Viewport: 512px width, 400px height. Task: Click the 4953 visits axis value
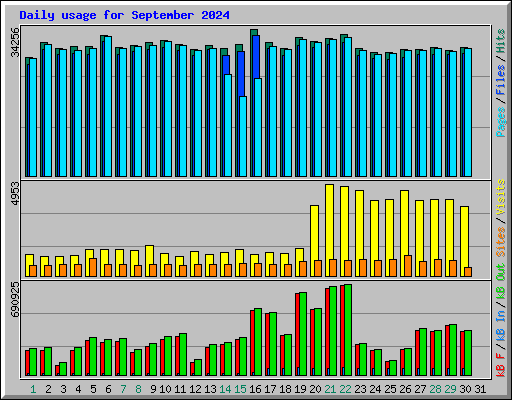click(x=15, y=193)
